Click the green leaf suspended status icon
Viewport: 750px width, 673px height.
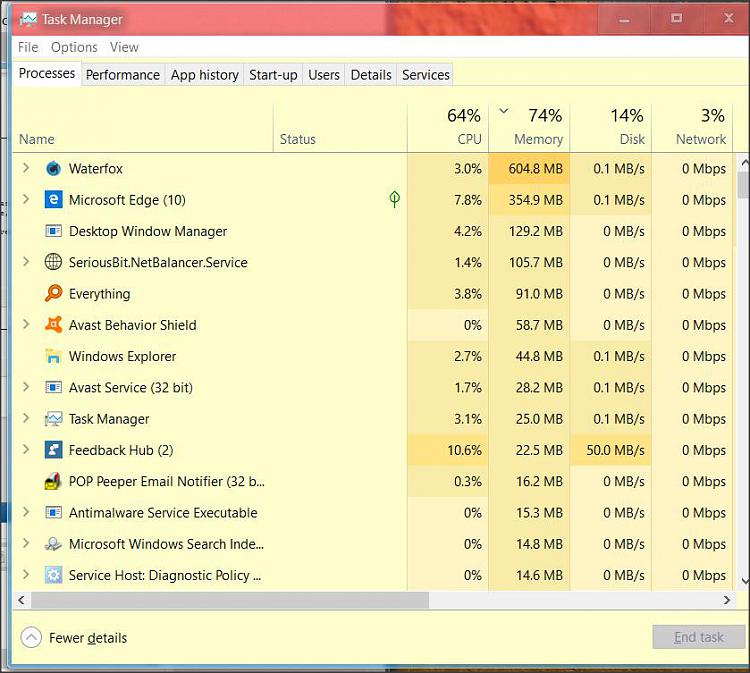[x=395, y=199]
